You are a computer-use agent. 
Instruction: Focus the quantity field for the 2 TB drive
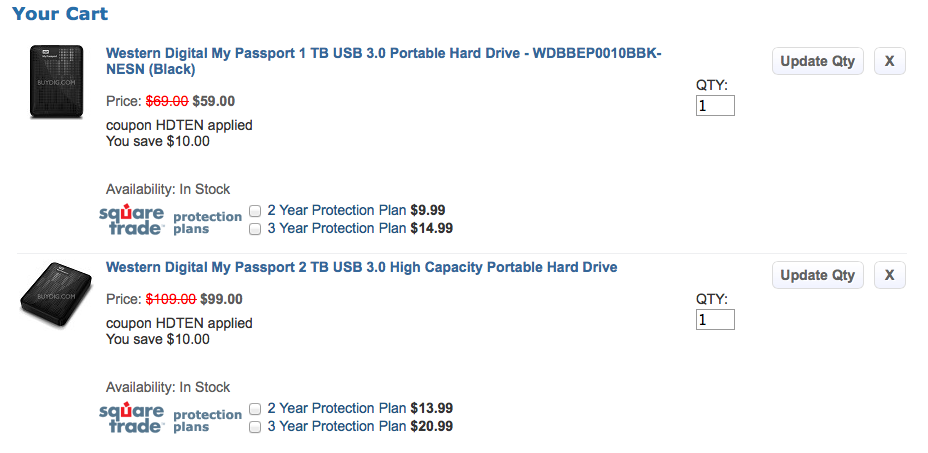(x=715, y=320)
